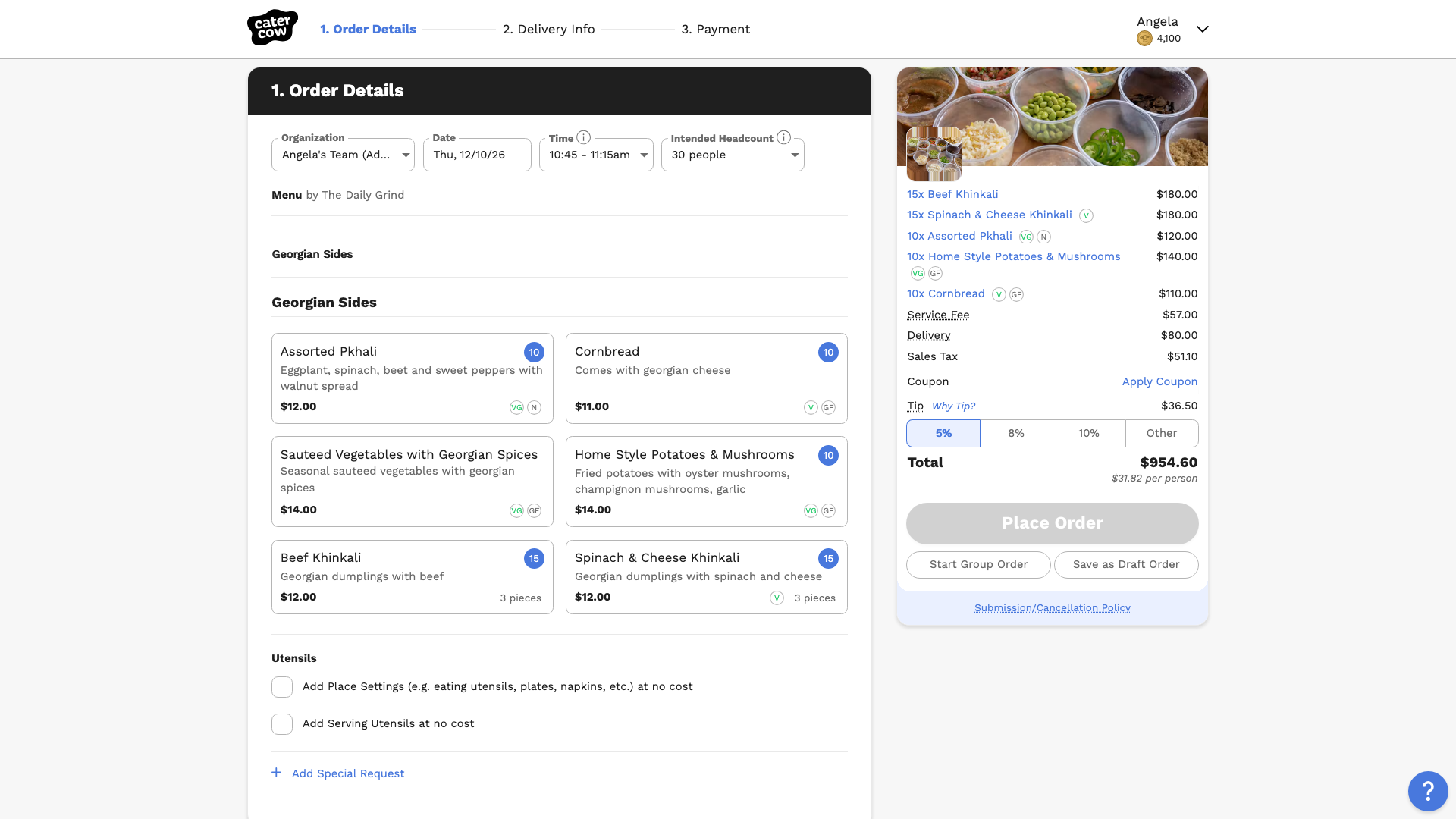
Task: Select the 10% tip option
Action: coord(1089,433)
